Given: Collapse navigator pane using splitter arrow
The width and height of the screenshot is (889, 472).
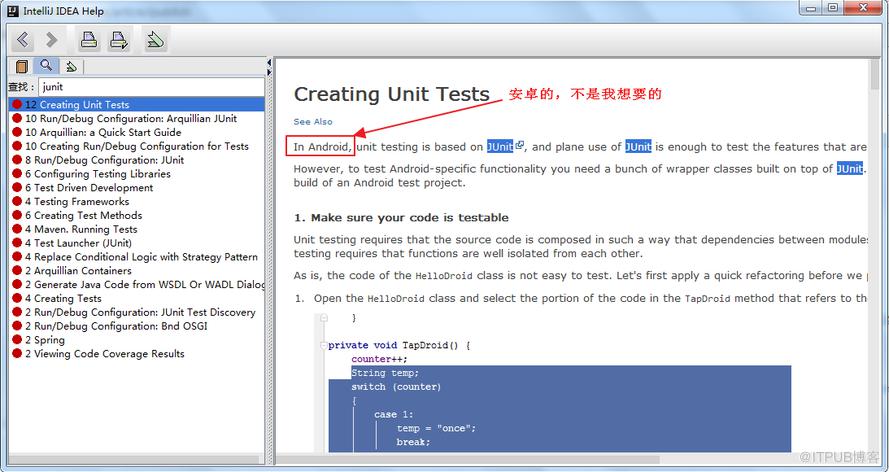Looking at the screenshot, I should coord(269,63).
